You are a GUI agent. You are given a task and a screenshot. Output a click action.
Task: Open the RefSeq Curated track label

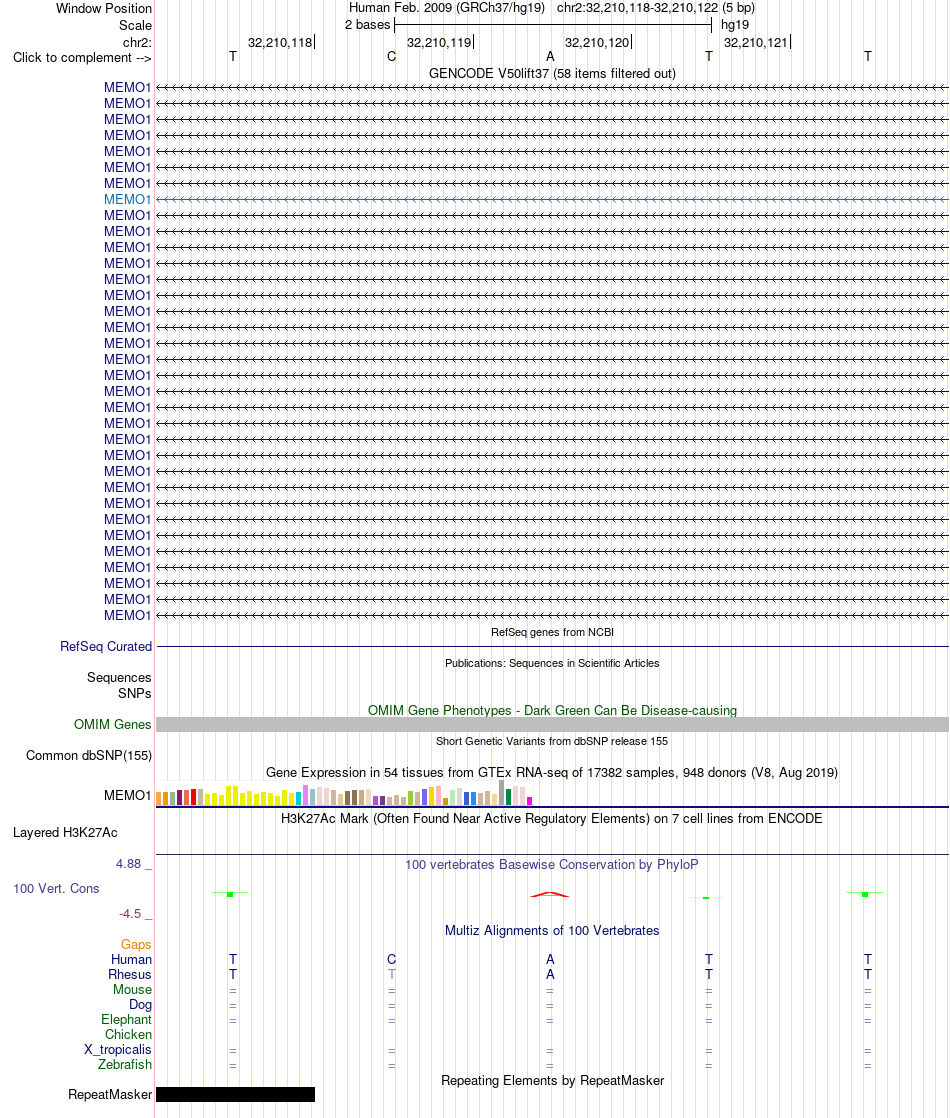pyautogui.click(x=106, y=647)
